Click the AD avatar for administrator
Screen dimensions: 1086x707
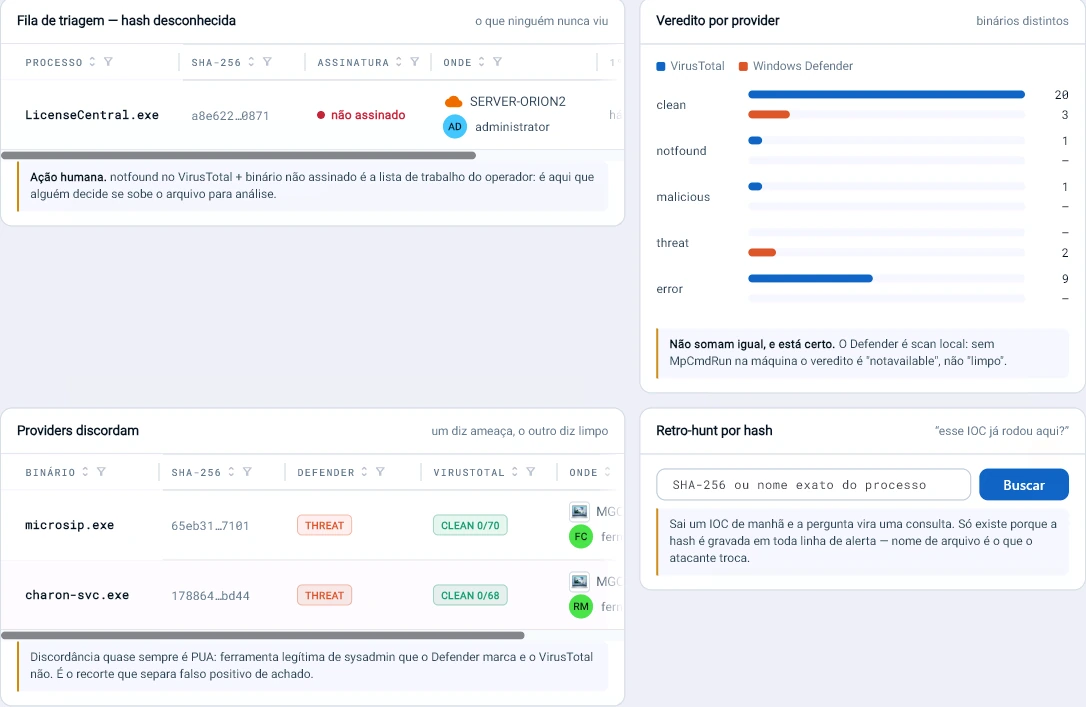[455, 127]
